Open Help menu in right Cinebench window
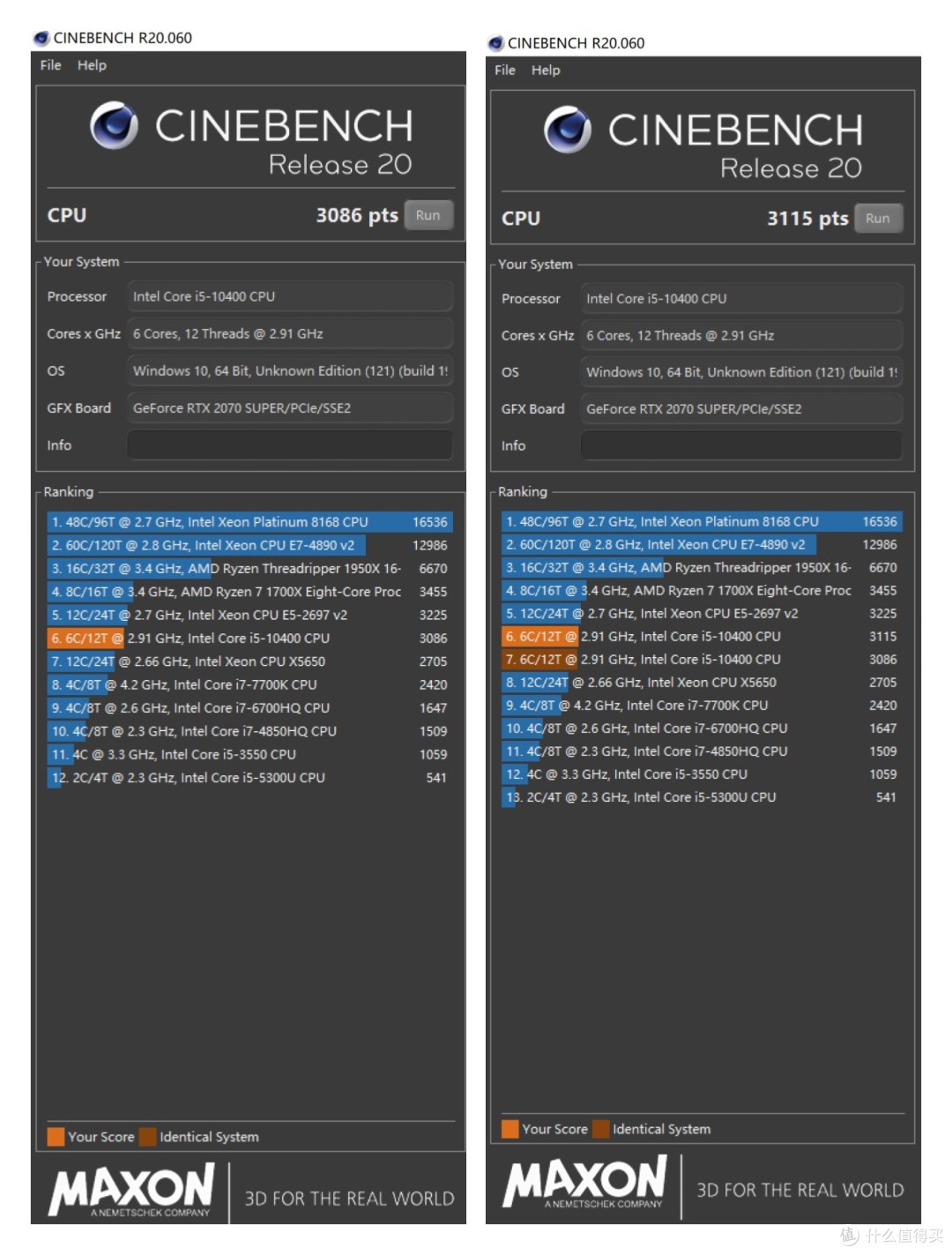 (x=546, y=70)
